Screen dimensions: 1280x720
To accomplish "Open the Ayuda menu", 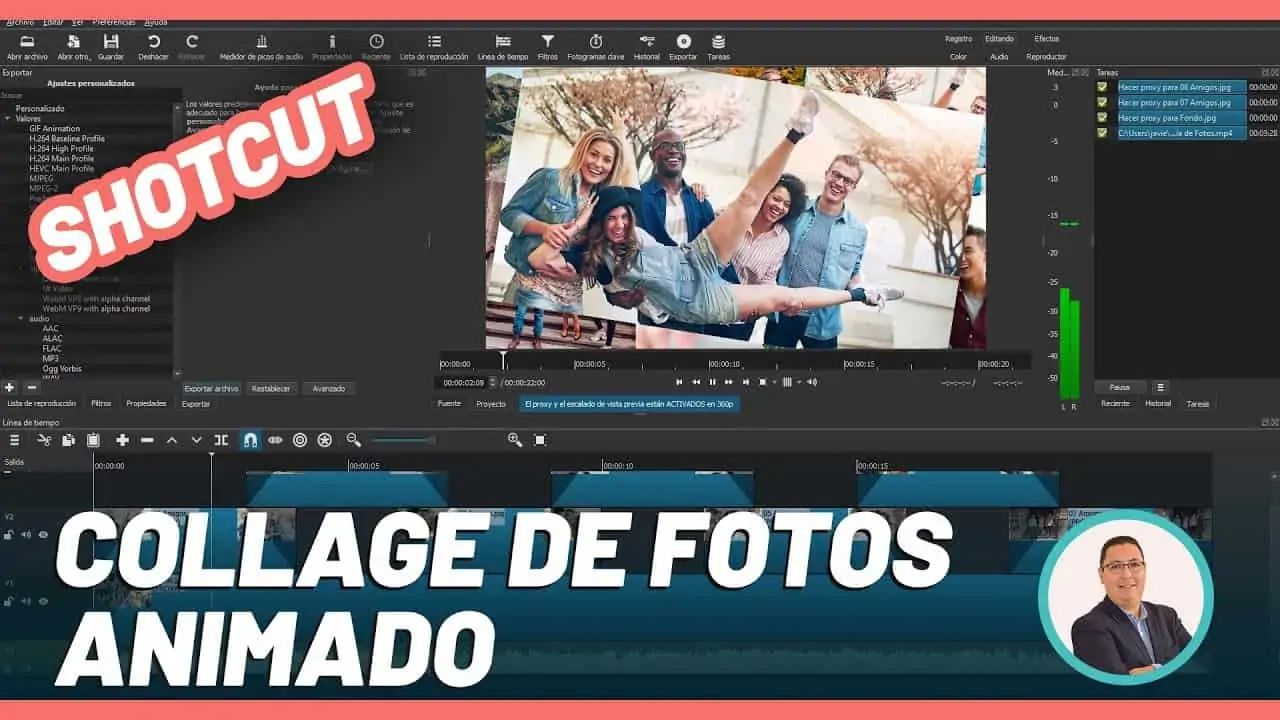I will click(x=156, y=22).
